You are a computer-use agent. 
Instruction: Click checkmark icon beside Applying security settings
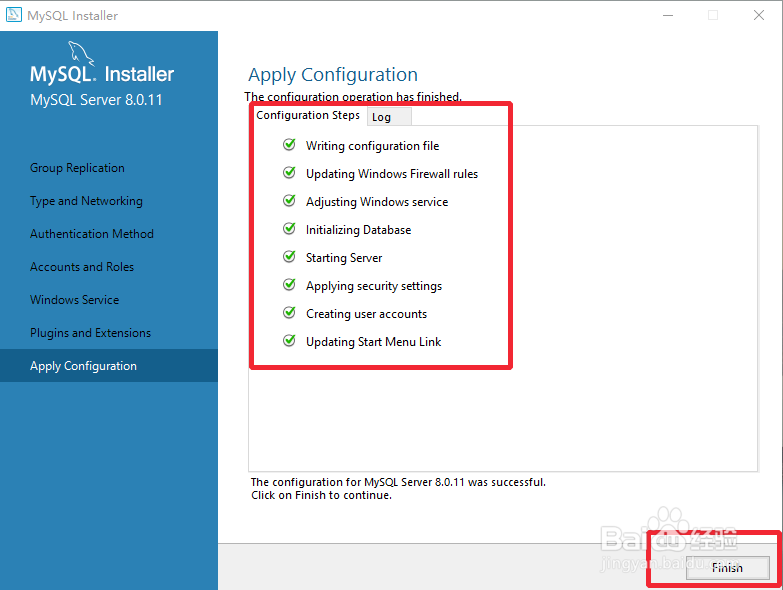coord(289,285)
